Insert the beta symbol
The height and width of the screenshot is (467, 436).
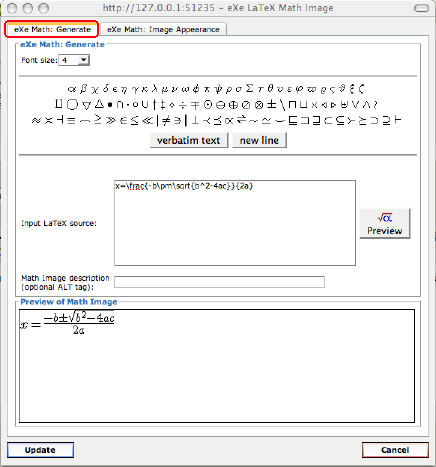(84, 89)
